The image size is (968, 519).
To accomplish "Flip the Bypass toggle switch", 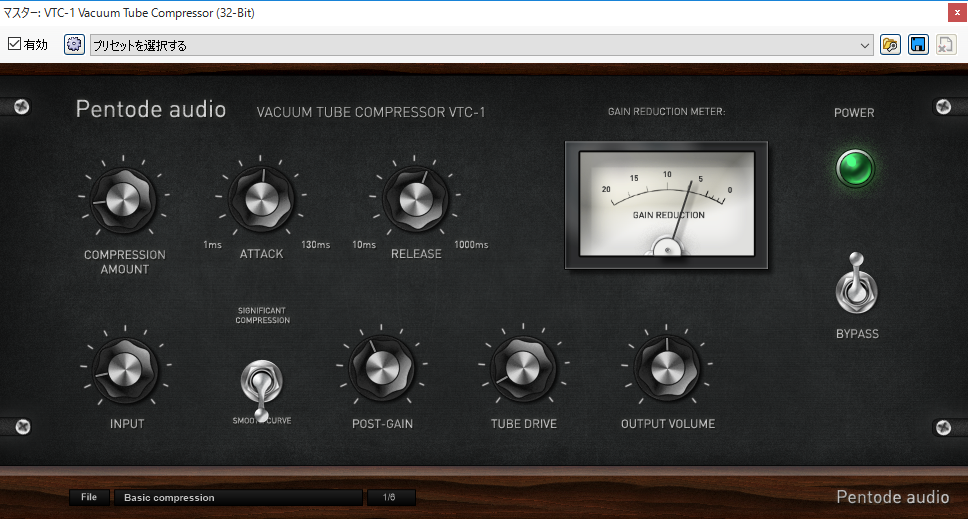I will [856, 284].
